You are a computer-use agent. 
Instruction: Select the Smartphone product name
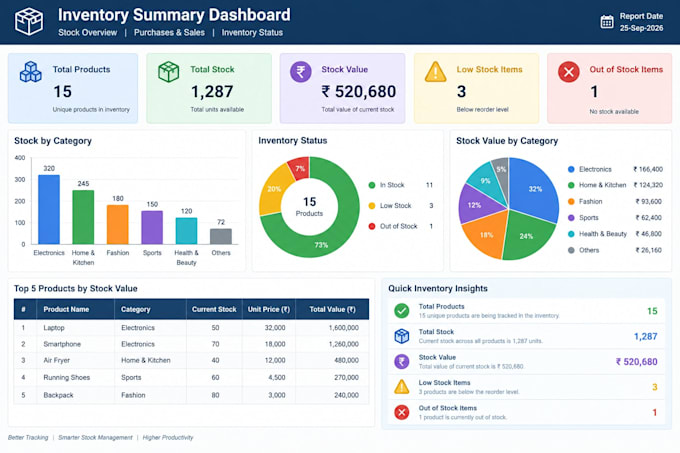[x=62, y=344]
